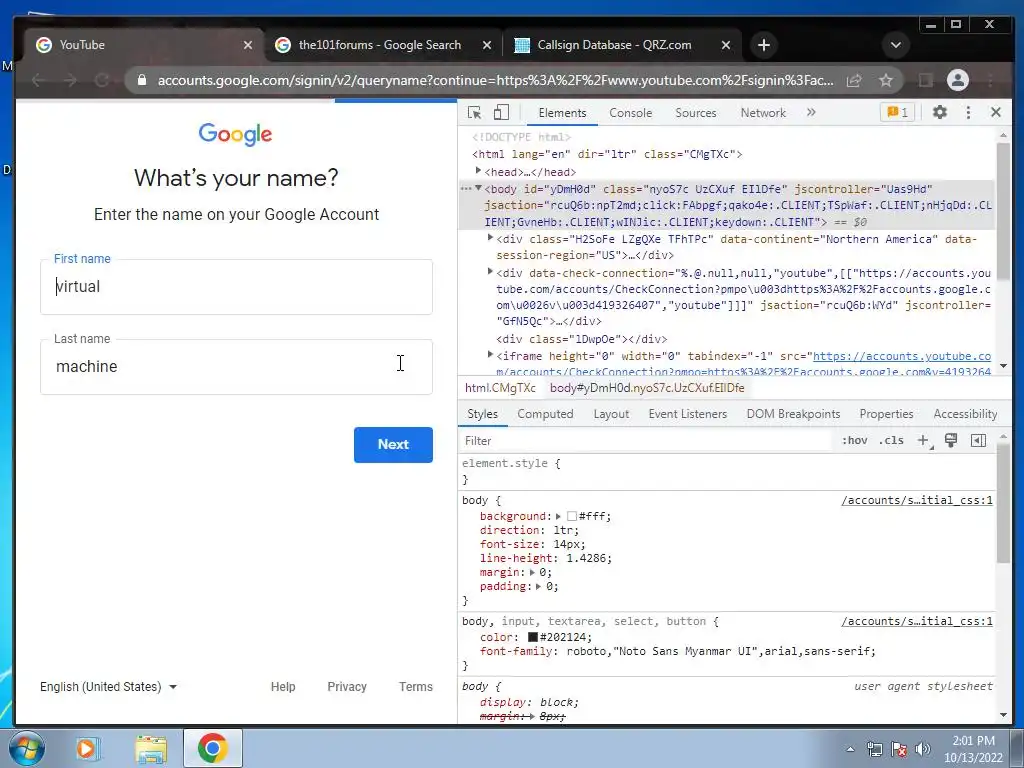Toggle the computed styles sidebar icon
1024x768 pixels.
[x=978, y=441]
